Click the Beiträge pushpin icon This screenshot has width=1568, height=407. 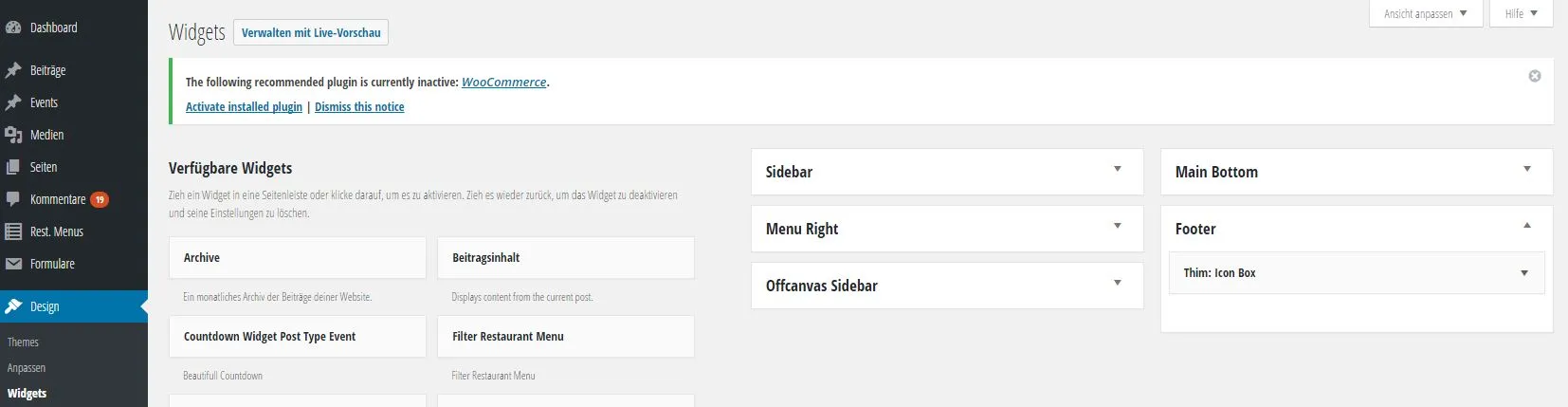(13, 70)
